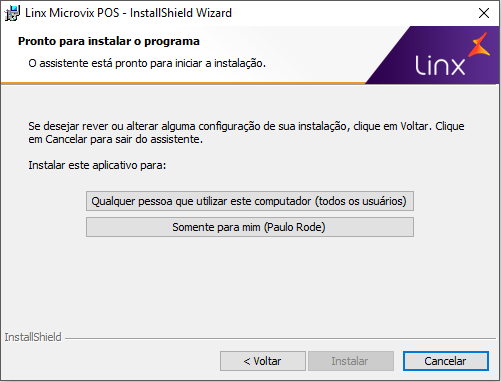
Task: Click the paragraph mentioning Voltar and Cancelar
Action: pos(246,132)
